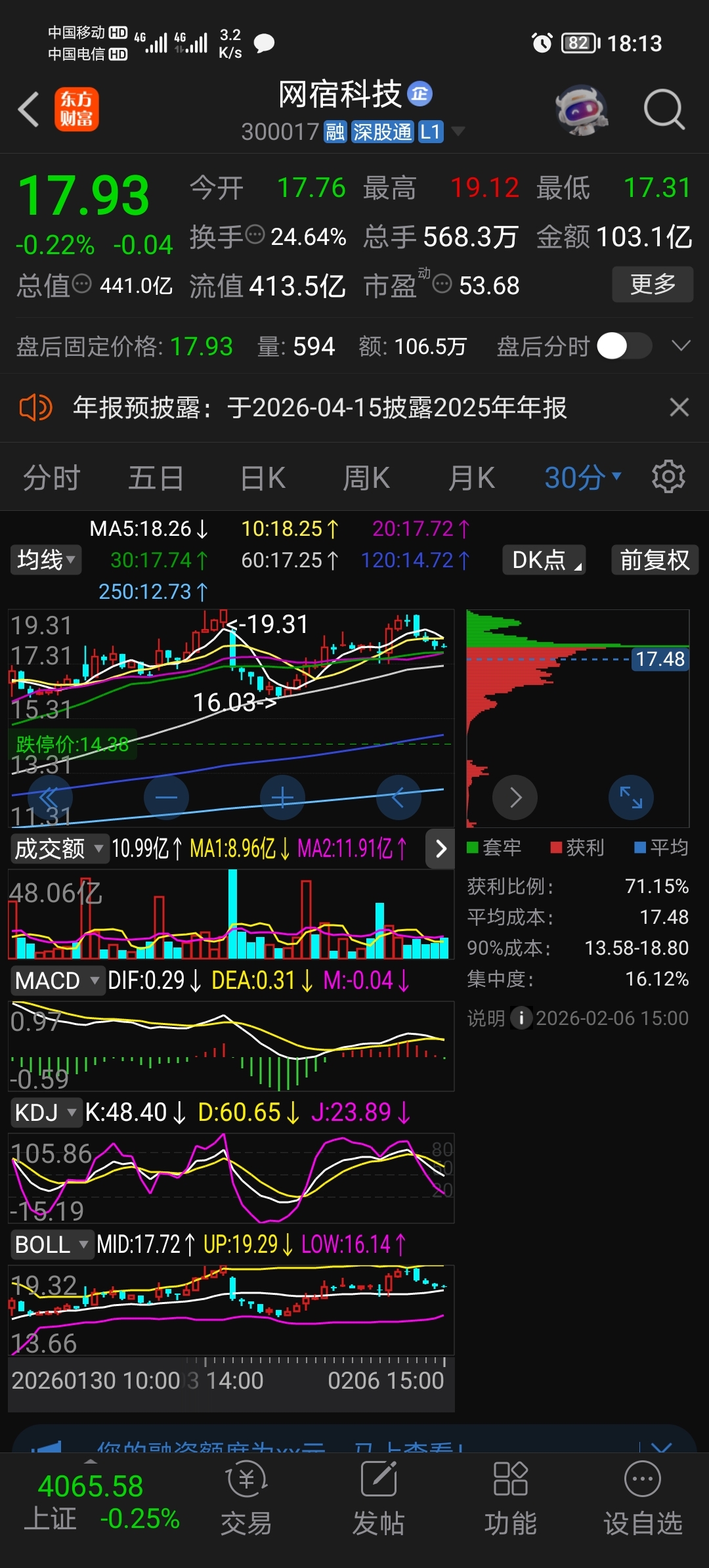Open the robot assistant avatar
The height and width of the screenshot is (1568, 709).
tap(582, 110)
